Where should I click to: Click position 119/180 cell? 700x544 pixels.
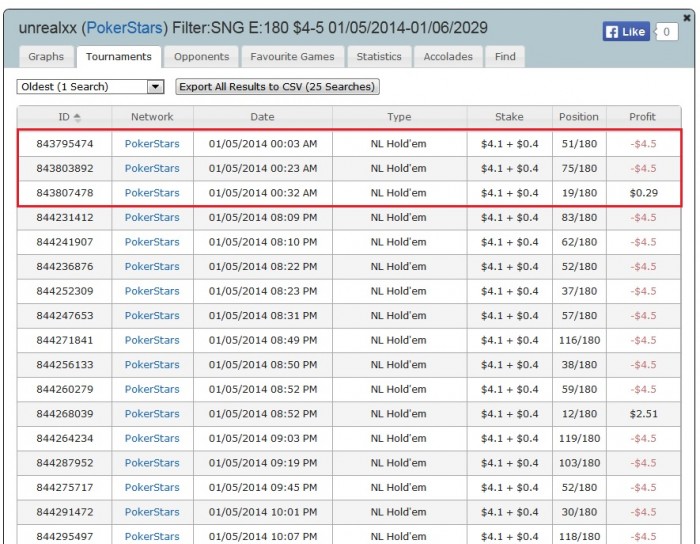click(579, 438)
